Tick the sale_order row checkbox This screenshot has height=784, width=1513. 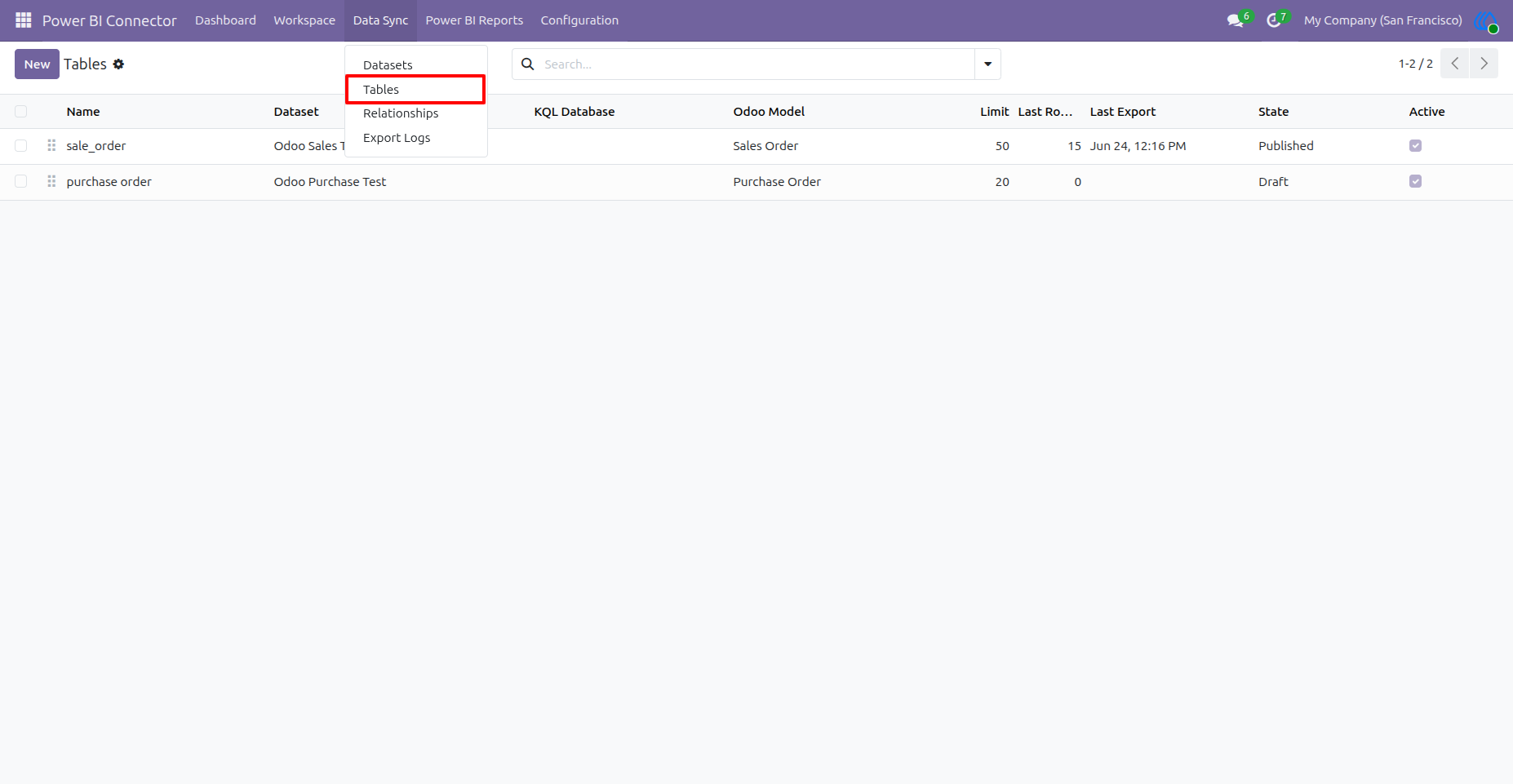pyautogui.click(x=21, y=145)
